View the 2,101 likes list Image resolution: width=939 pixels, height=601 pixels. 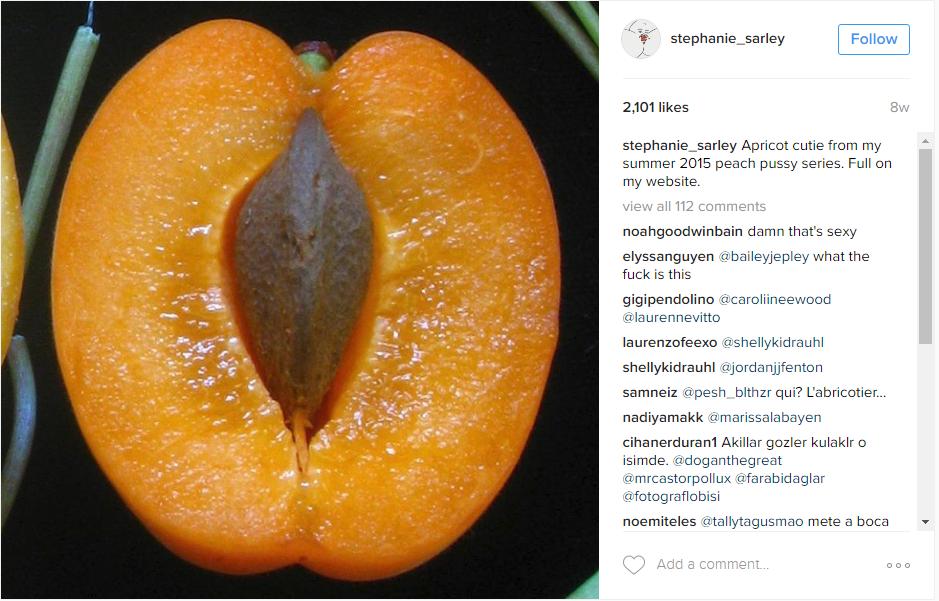tap(655, 108)
